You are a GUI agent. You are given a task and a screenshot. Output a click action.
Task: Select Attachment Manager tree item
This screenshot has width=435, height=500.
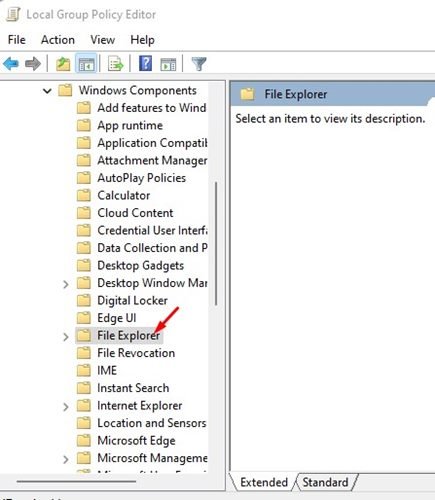[x=152, y=161]
